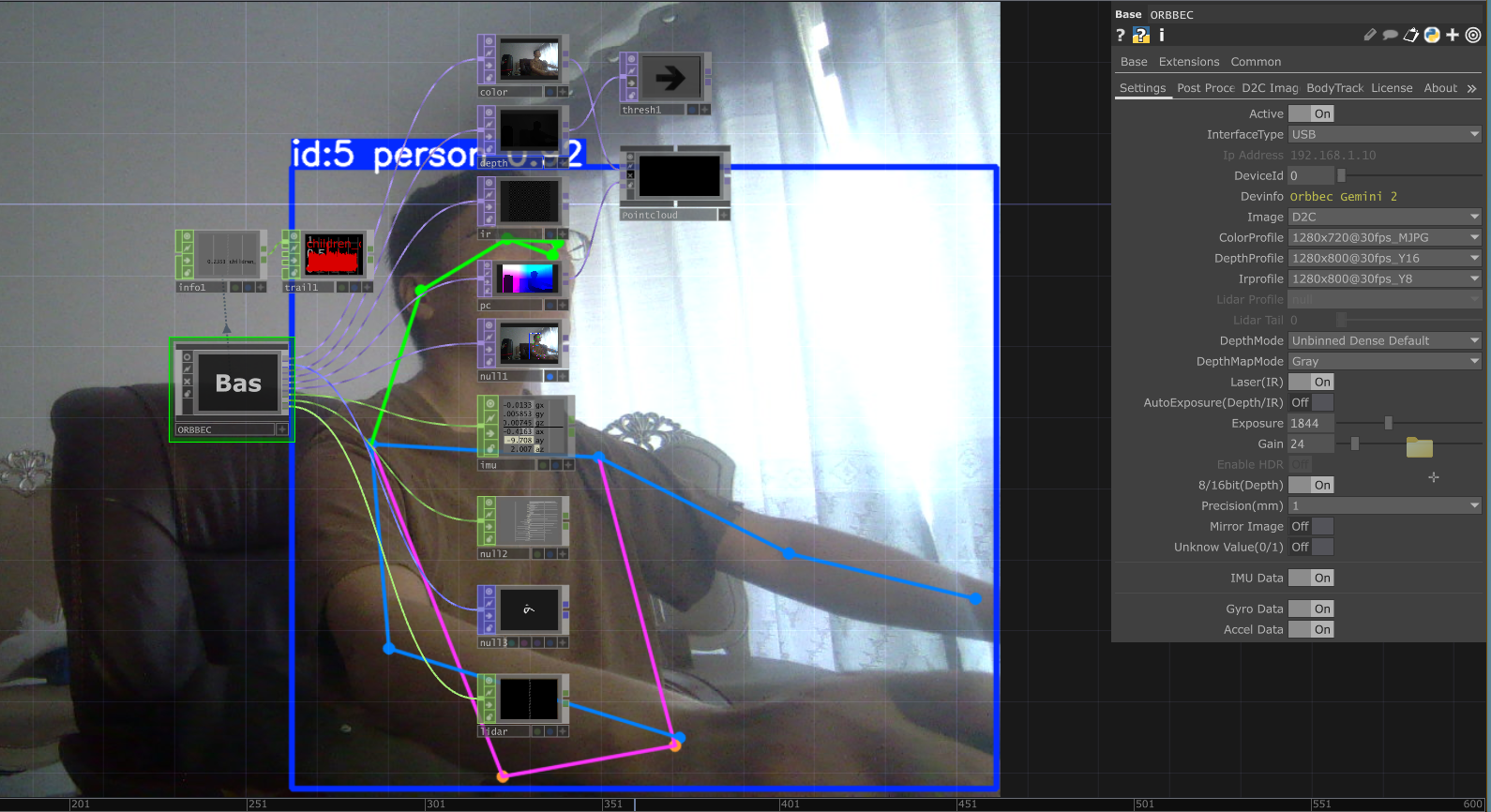Toggle the Laser(IR) switch
This screenshot has width=1491, height=812.
[1311, 382]
